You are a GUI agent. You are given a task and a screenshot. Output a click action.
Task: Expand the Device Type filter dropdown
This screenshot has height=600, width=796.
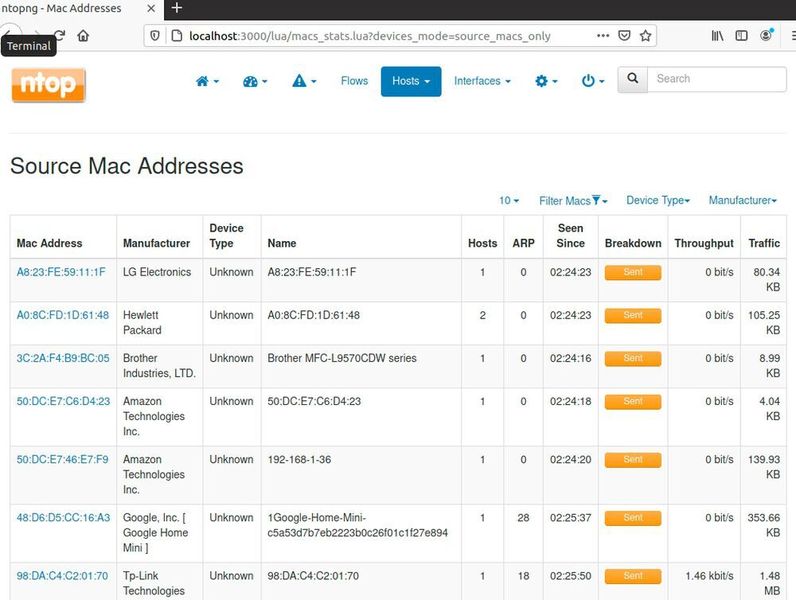pyautogui.click(x=658, y=201)
